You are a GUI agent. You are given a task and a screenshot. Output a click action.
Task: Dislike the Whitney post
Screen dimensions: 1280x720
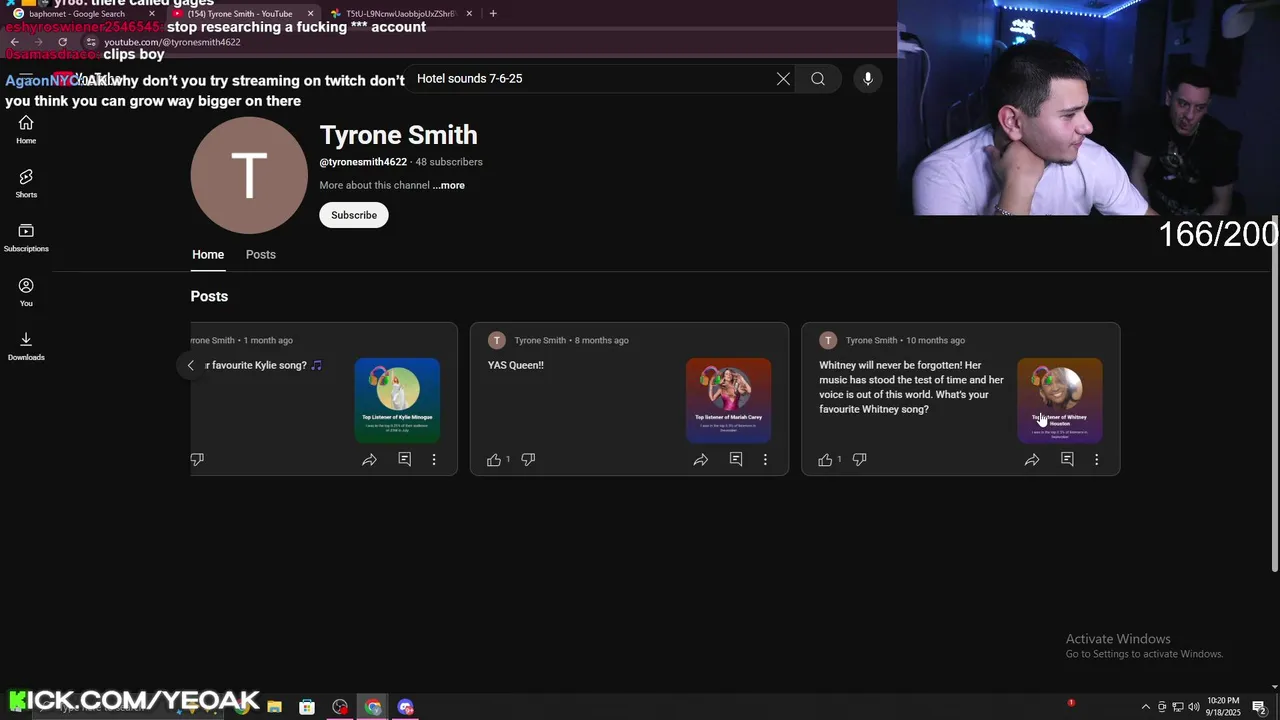pos(859,459)
